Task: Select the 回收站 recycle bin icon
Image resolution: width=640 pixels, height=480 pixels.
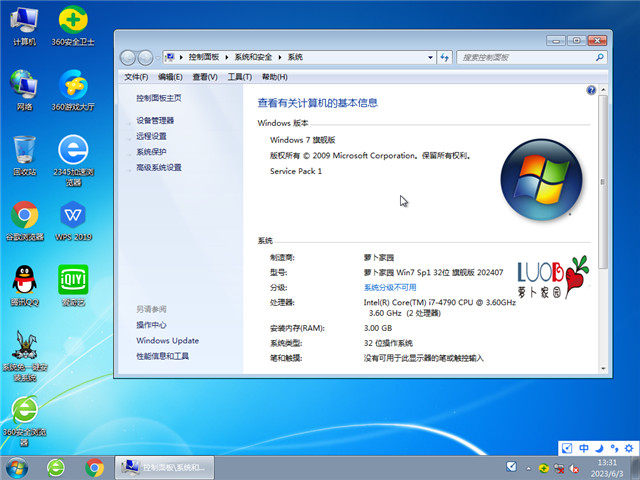Action: [24, 156]
